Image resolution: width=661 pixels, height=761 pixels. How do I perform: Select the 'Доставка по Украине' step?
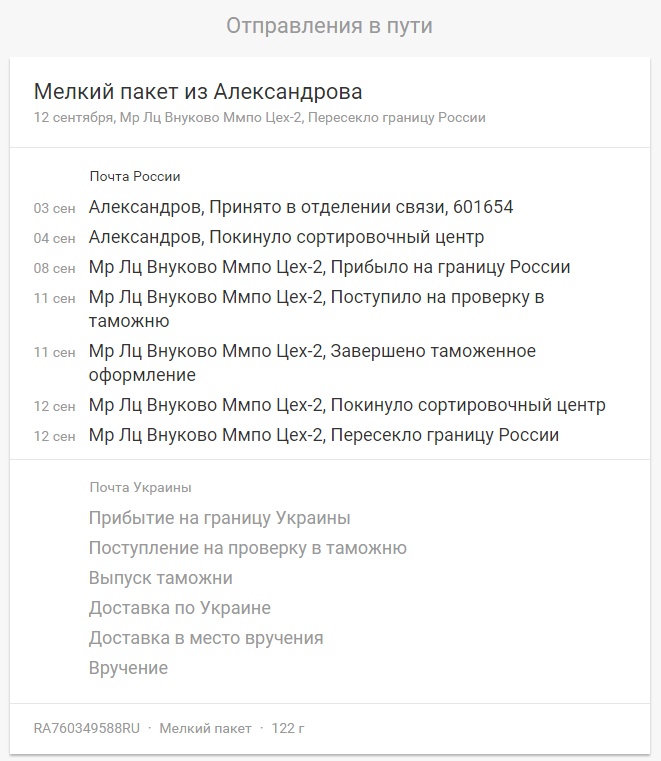pyautogui.click(x=180, y=608)
